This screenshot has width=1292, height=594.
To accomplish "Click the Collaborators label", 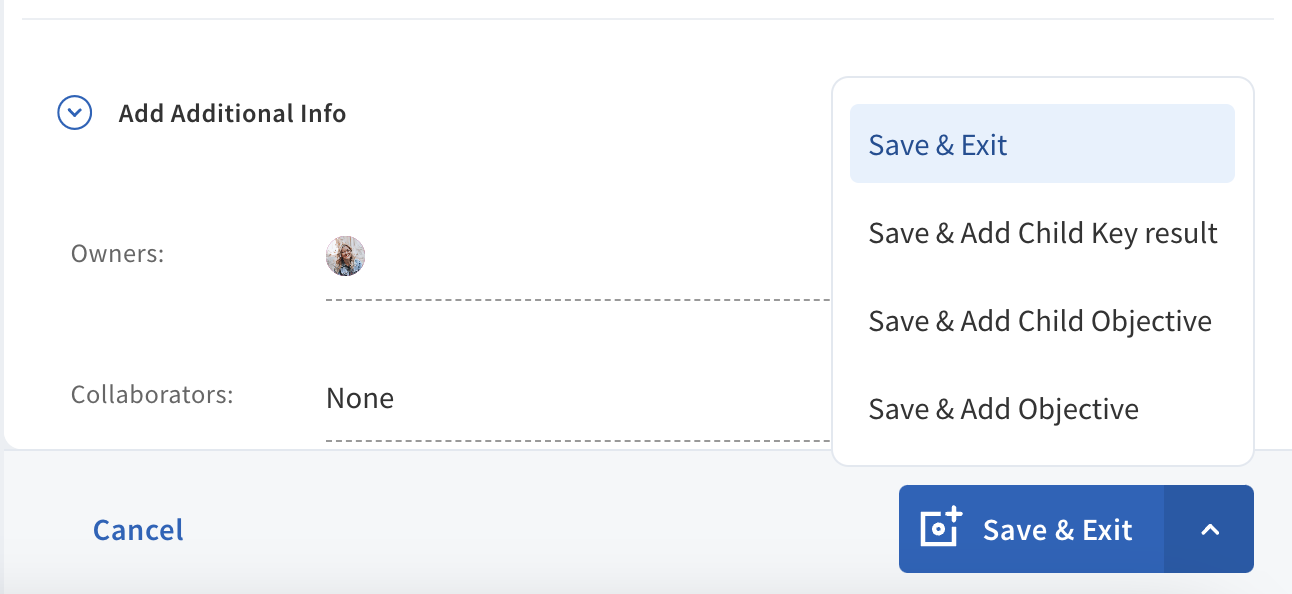I will [x=152, y=394].
